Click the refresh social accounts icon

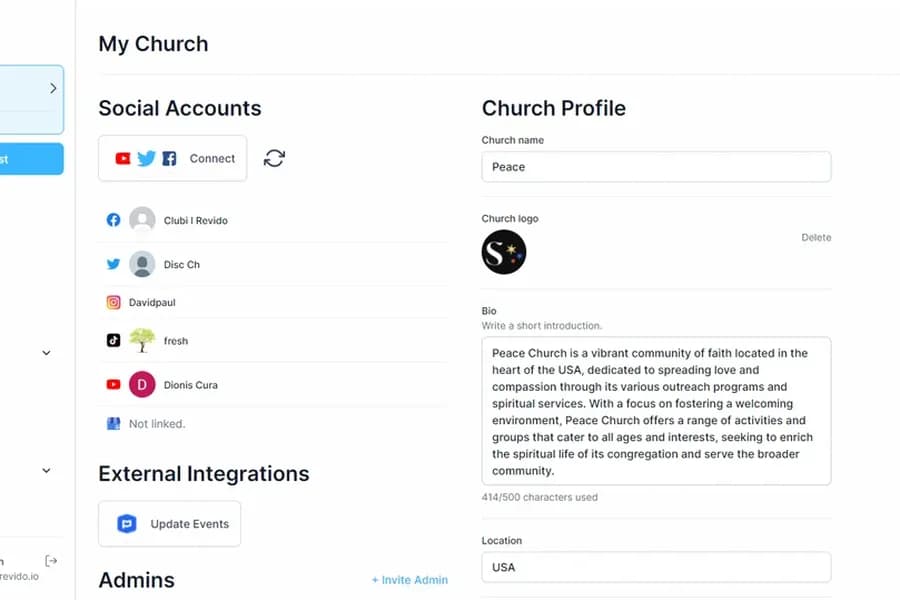click(274, 158)
